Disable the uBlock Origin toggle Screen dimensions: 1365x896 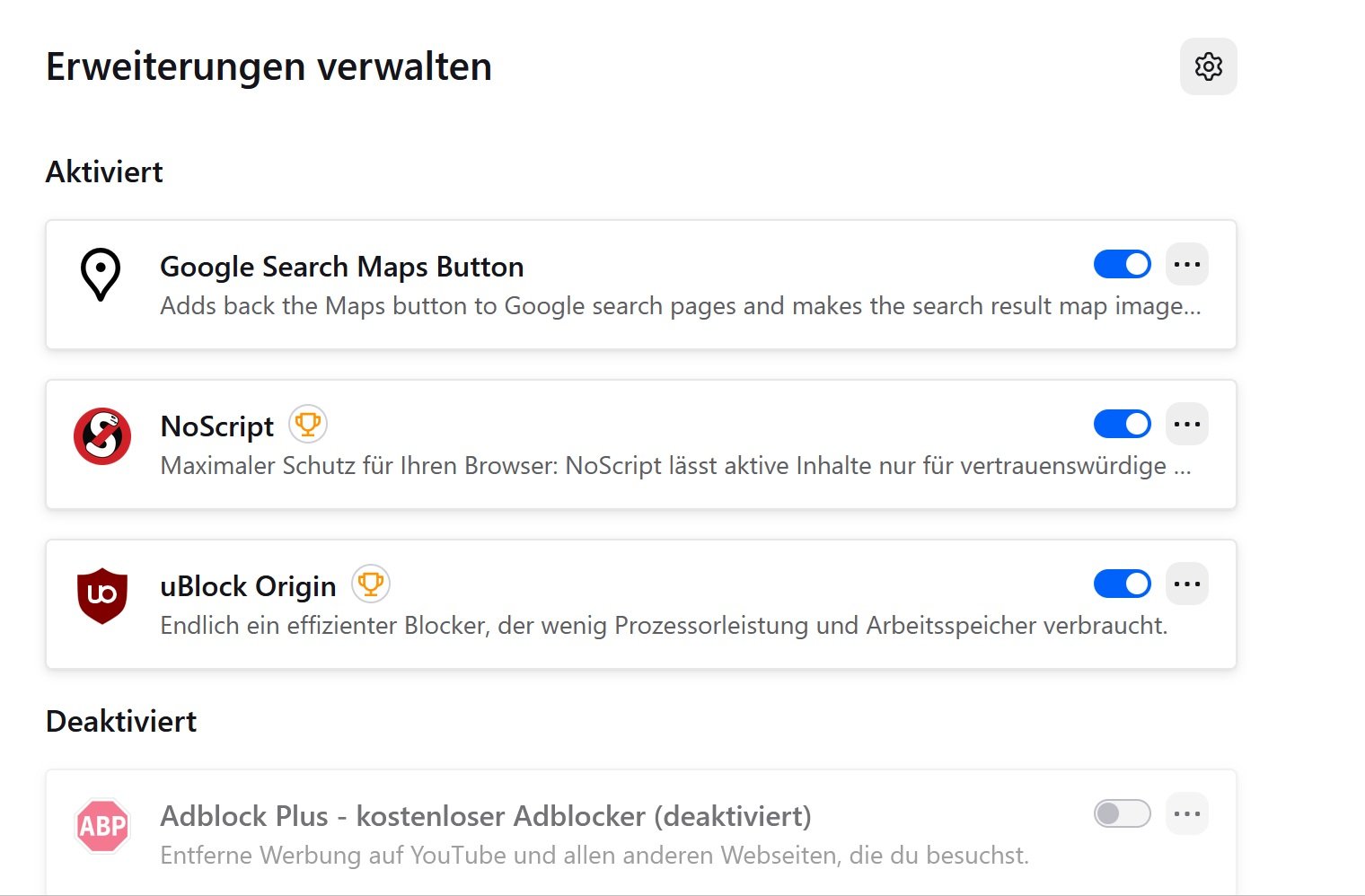click(1122, 584)
